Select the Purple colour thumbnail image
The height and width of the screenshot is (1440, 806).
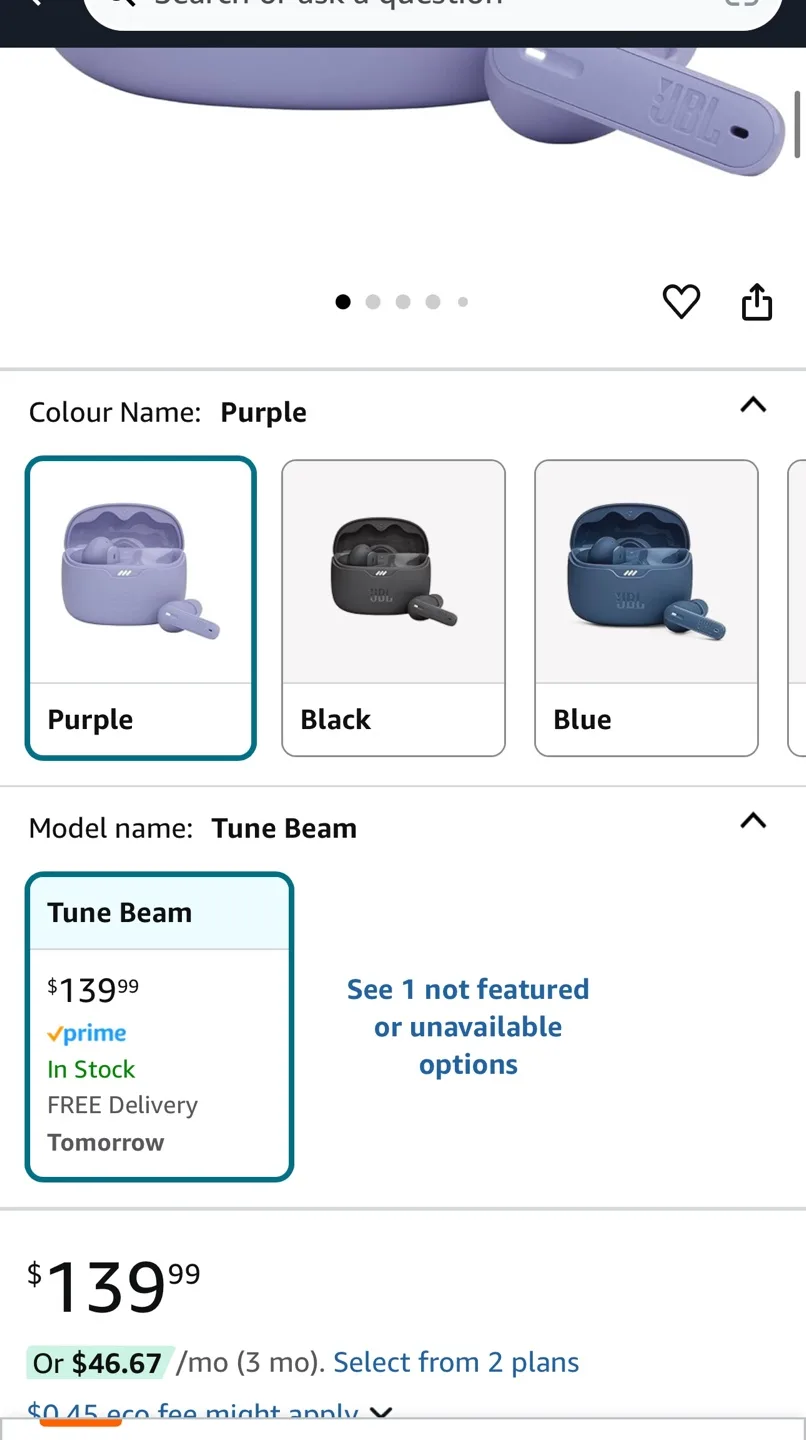point(140,570)
